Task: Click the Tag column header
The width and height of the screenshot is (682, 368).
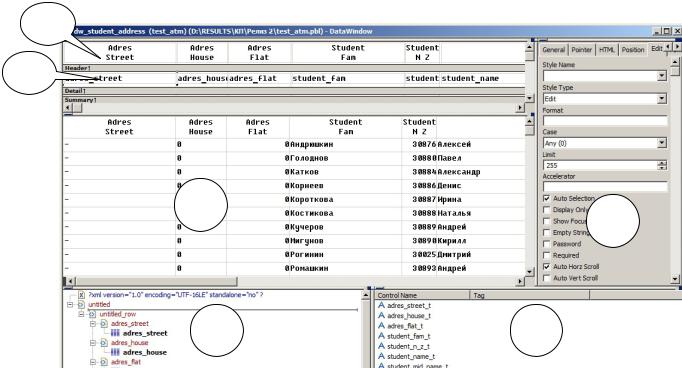Action: (x=530, y=295)
